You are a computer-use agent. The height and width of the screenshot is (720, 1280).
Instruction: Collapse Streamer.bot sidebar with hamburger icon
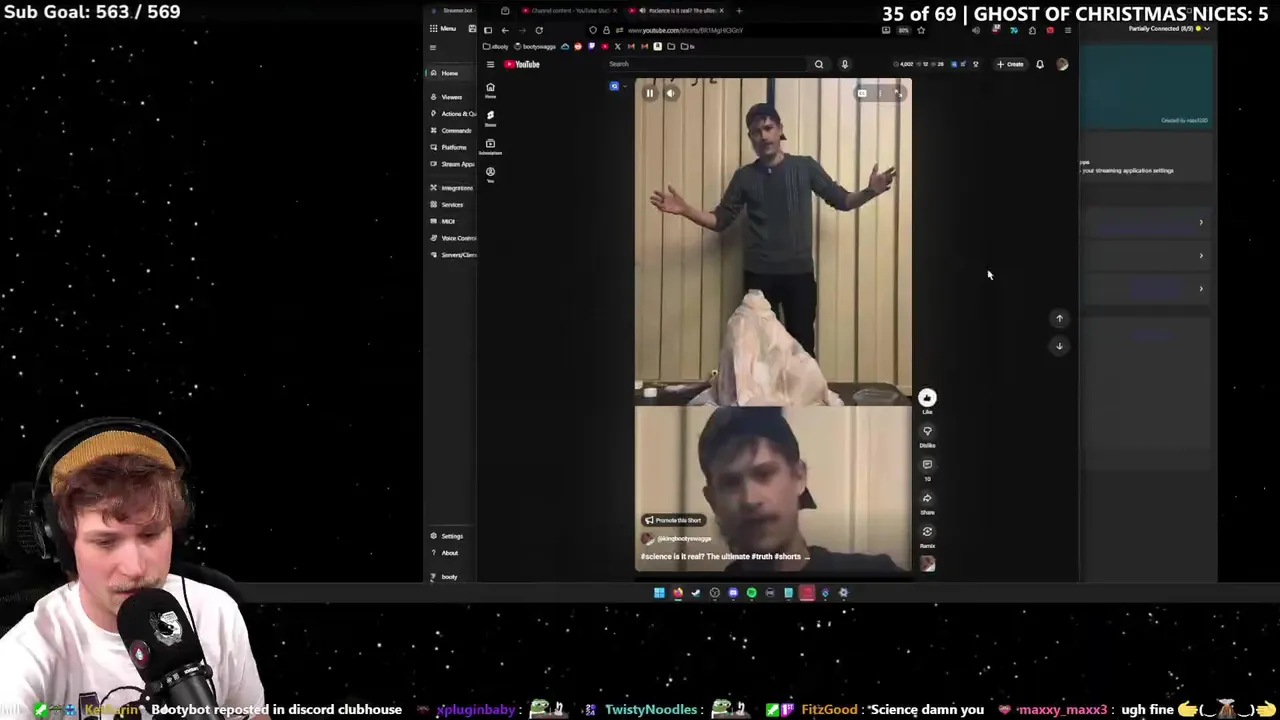pyautogui.click(x=433, y=47)
